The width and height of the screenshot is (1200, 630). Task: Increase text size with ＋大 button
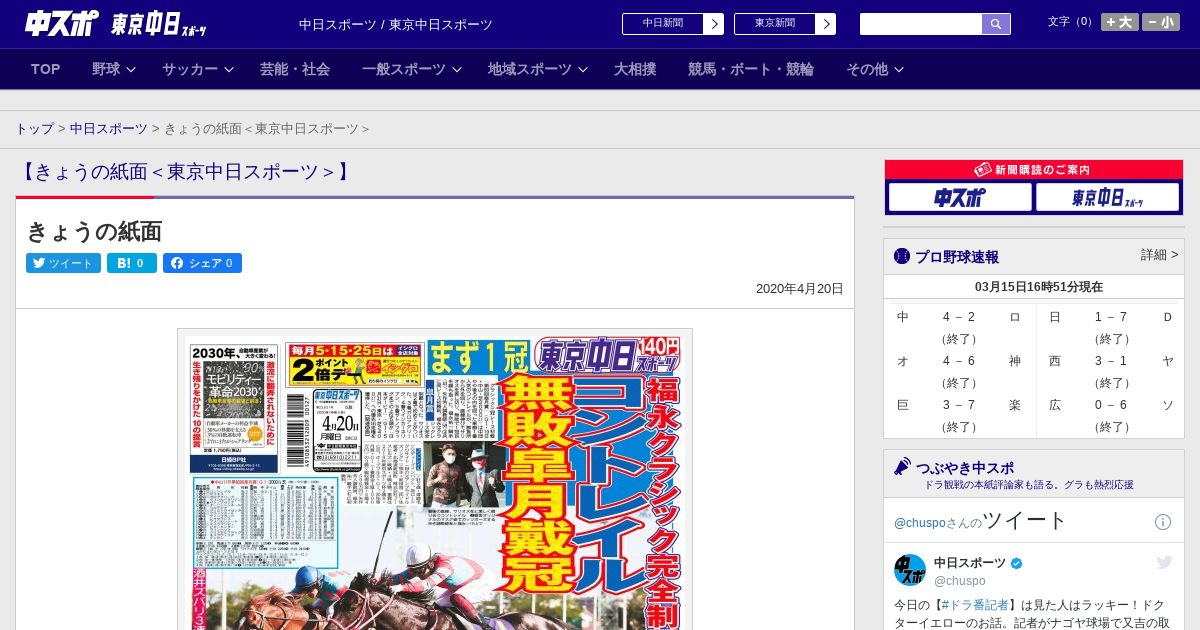pos(1119,22)
